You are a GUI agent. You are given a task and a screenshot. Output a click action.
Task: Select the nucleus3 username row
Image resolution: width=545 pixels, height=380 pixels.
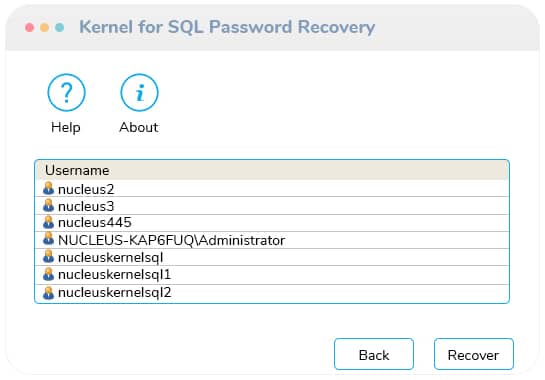(272, 206)
